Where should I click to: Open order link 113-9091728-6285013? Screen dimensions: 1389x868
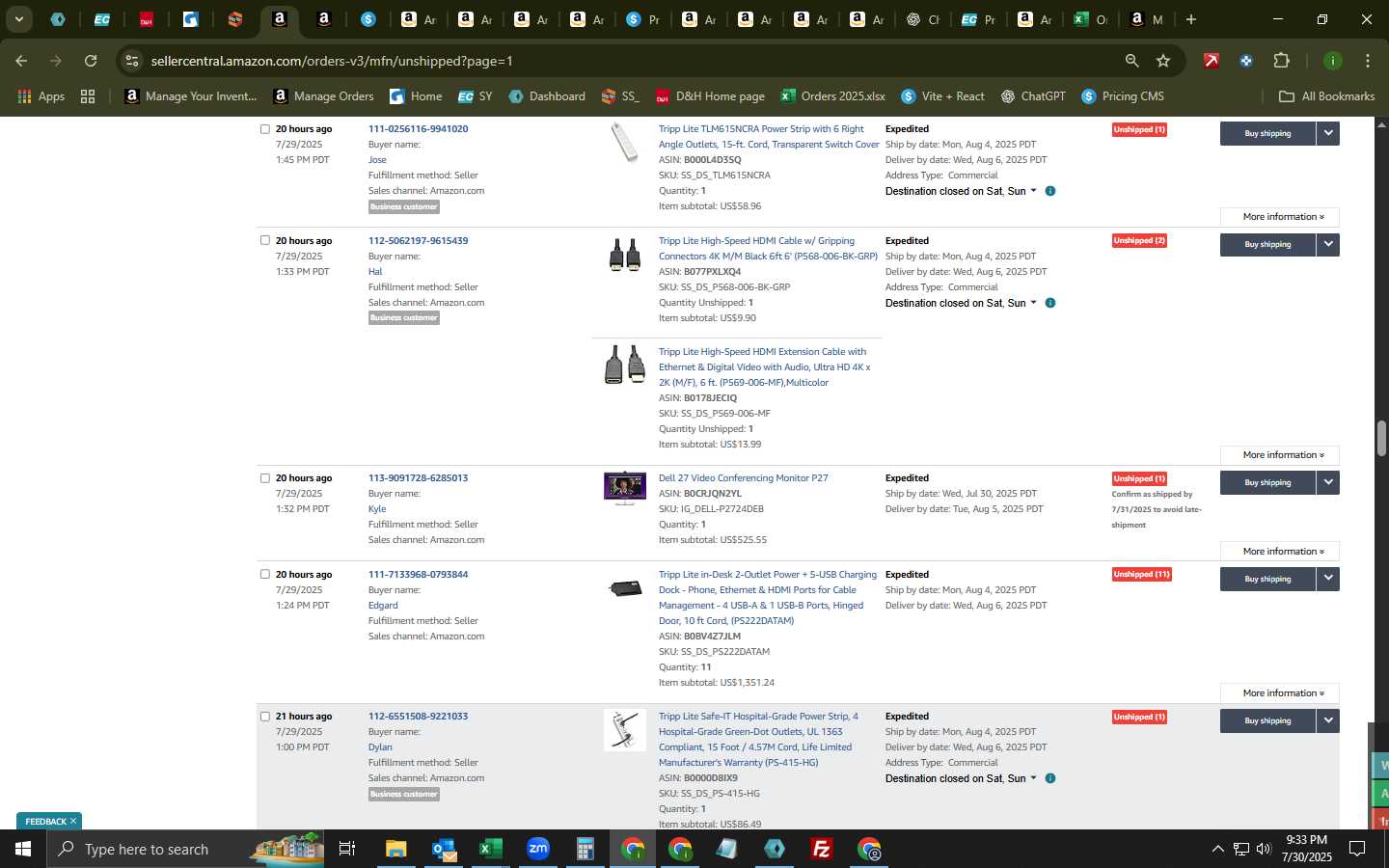[x=418, y=478]
